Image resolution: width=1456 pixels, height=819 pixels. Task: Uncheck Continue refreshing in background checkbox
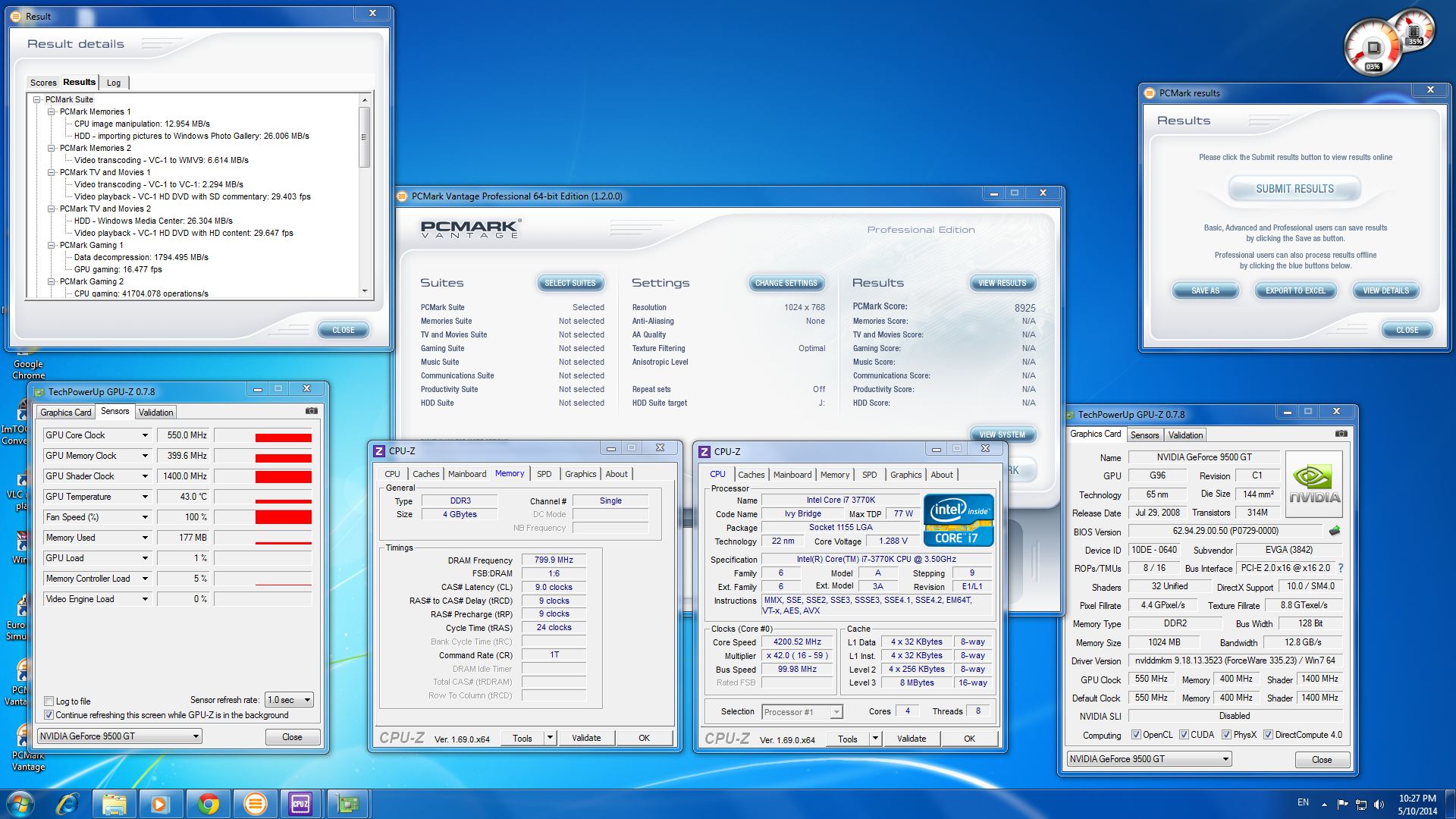pyautogui.click(x=49, y=715)
